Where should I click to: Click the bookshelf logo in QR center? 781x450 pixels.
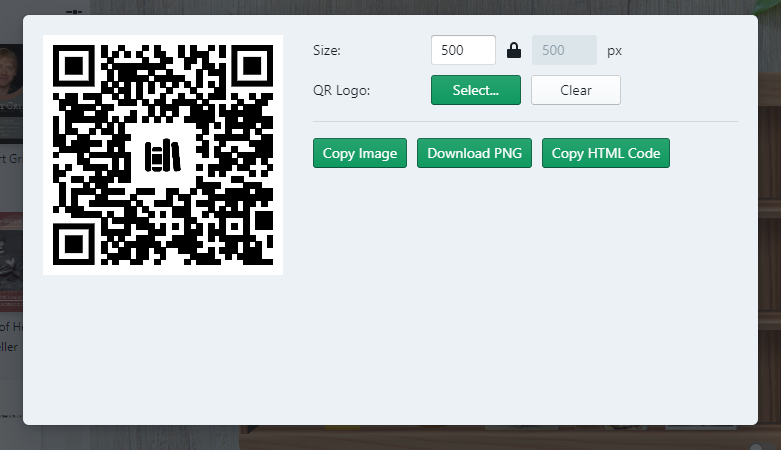(162, 155)
